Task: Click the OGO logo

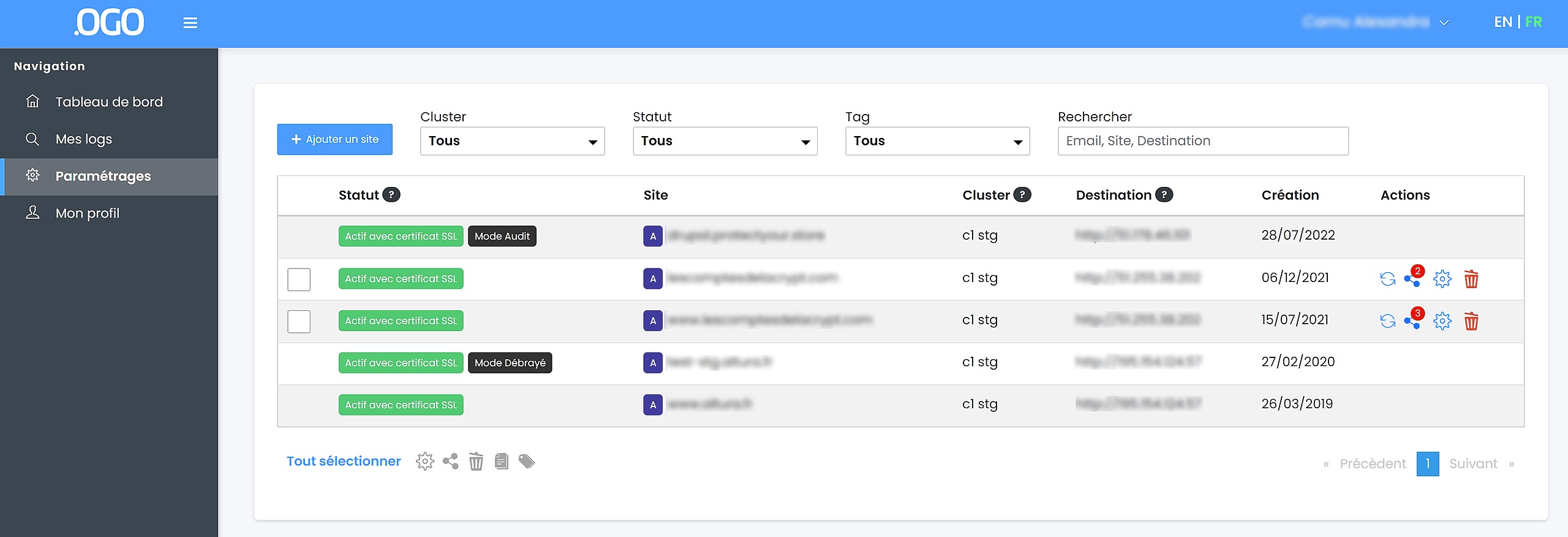Action: click(x=109, y=23)
